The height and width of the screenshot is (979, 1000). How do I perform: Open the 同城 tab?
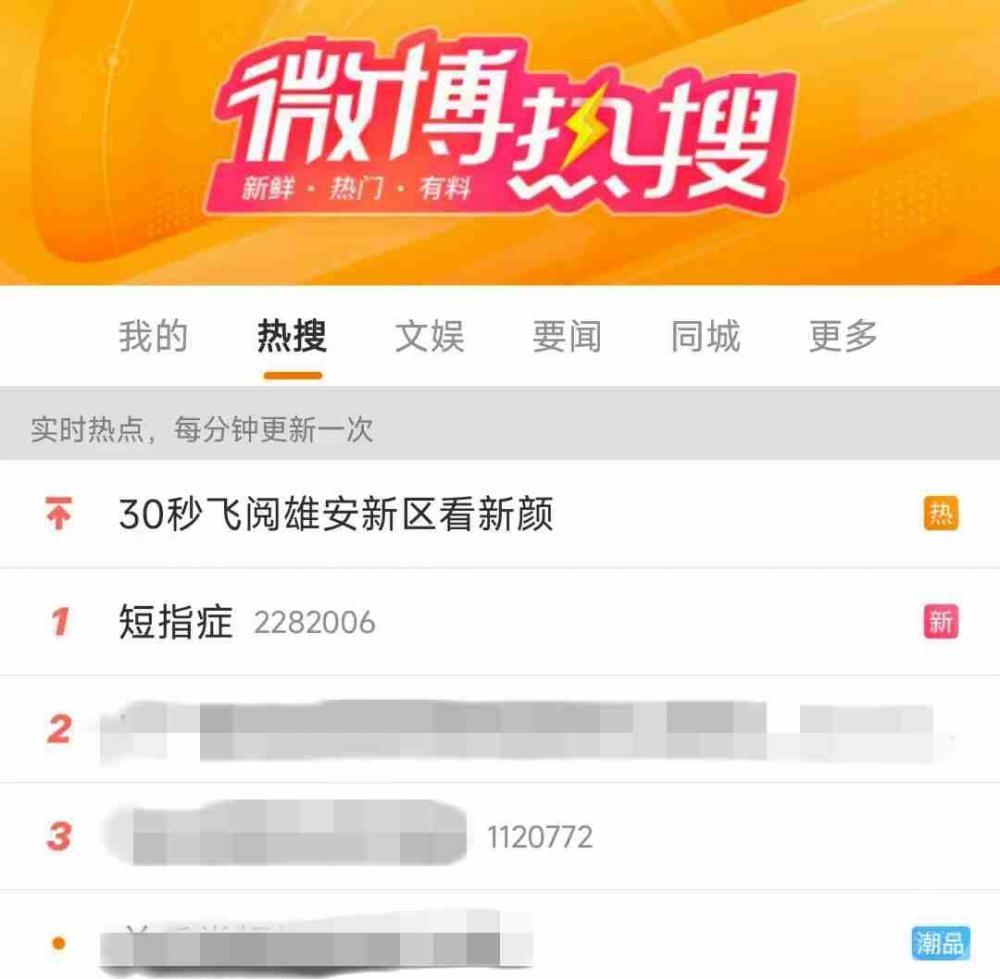click(x=706, y=336)
